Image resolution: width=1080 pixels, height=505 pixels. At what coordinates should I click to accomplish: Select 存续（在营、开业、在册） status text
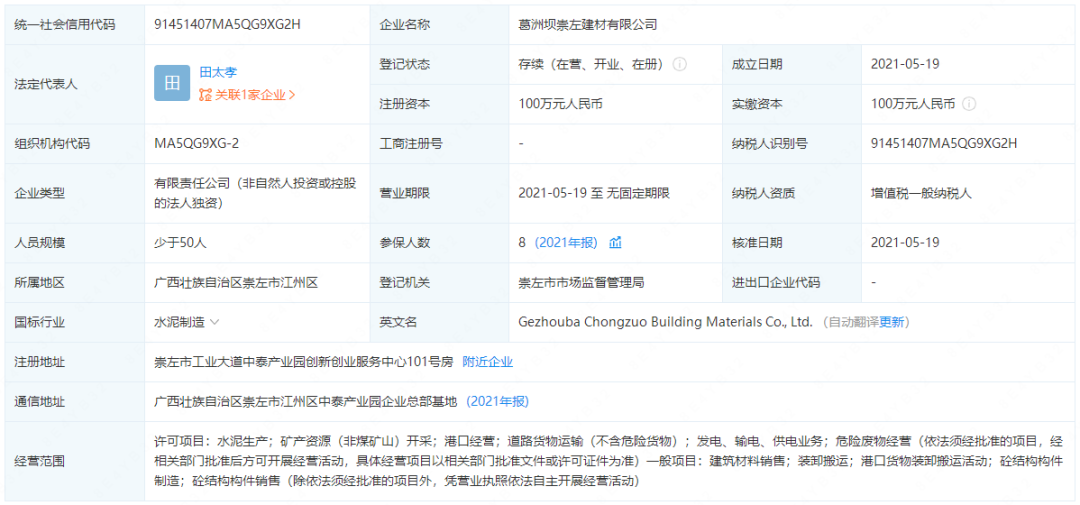591,64
